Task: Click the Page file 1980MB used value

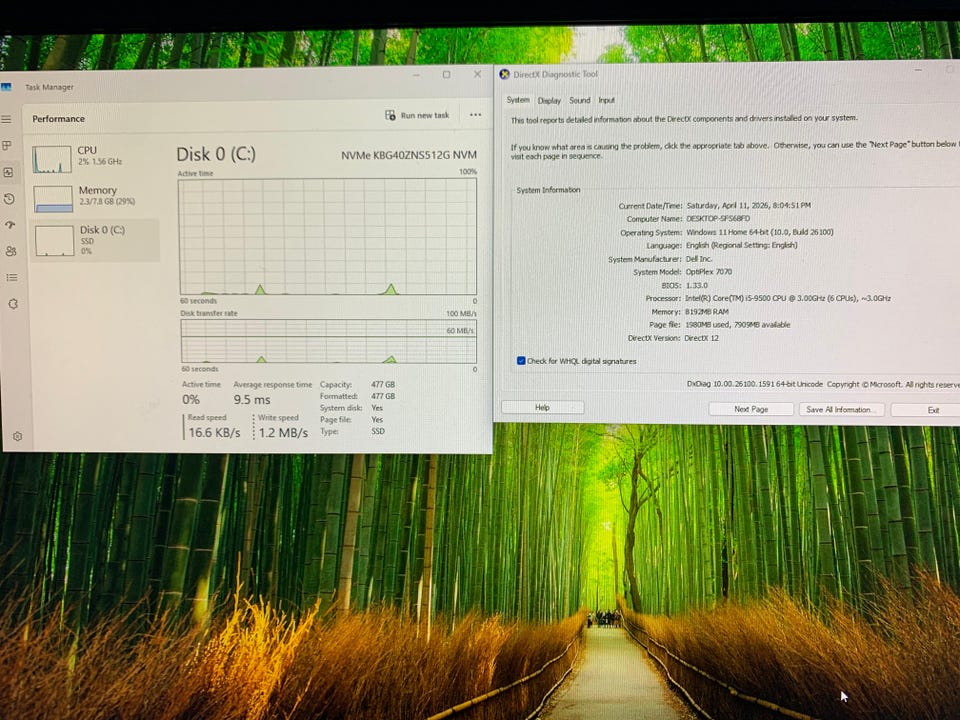Action: (738, 325)
